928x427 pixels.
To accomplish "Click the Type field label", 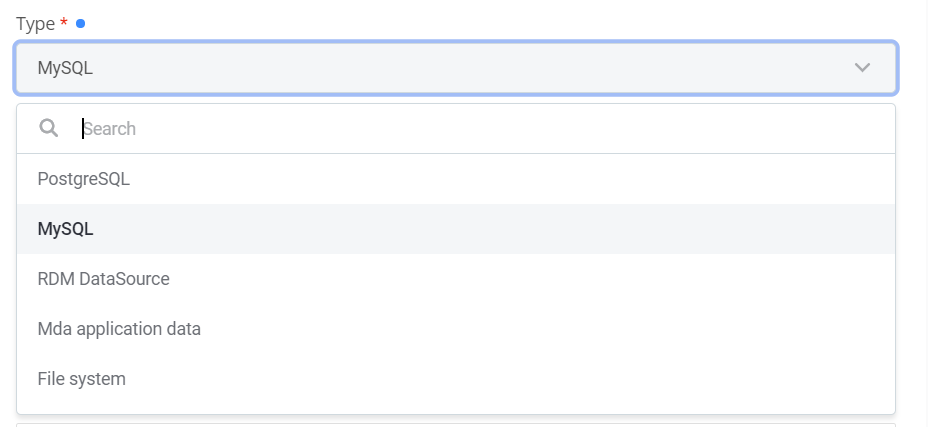I will pyautogui.click(x=35, y=23).
